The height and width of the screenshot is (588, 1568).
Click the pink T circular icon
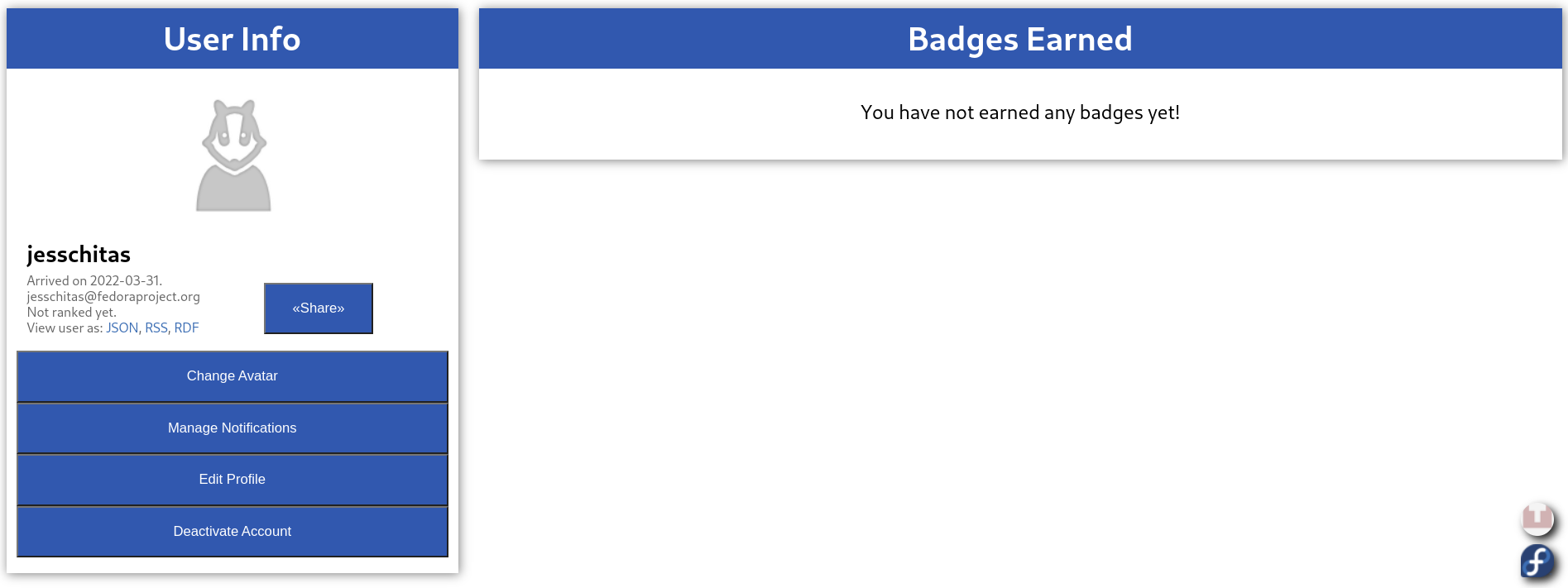[1537, 518]
